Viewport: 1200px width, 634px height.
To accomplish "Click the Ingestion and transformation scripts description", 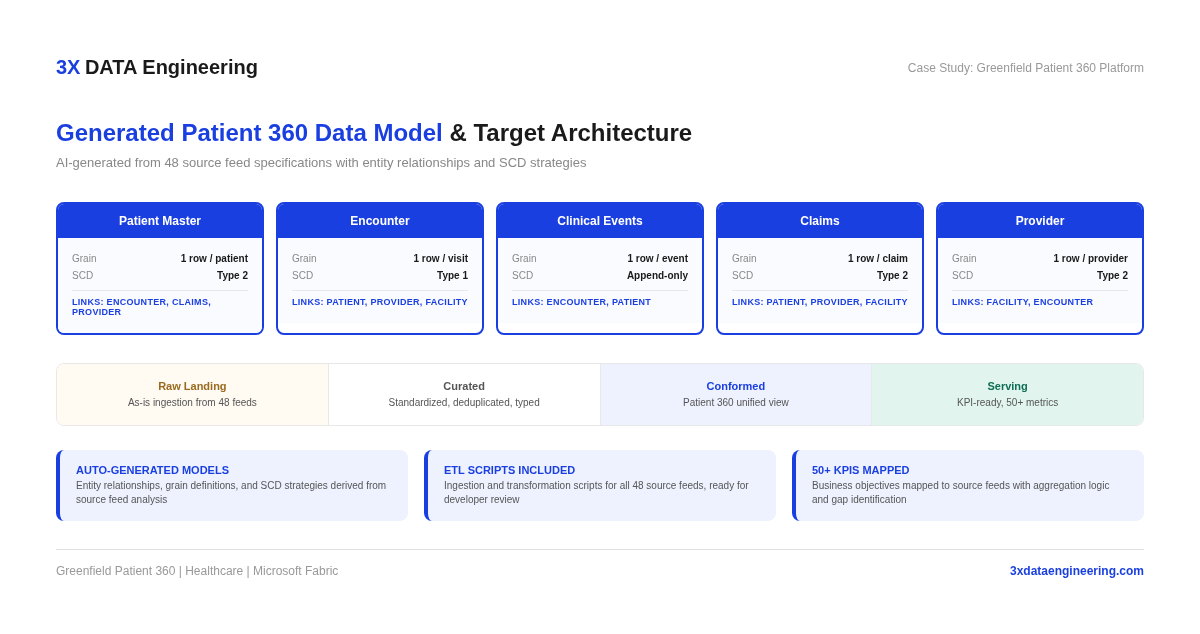I will [596, 493].
